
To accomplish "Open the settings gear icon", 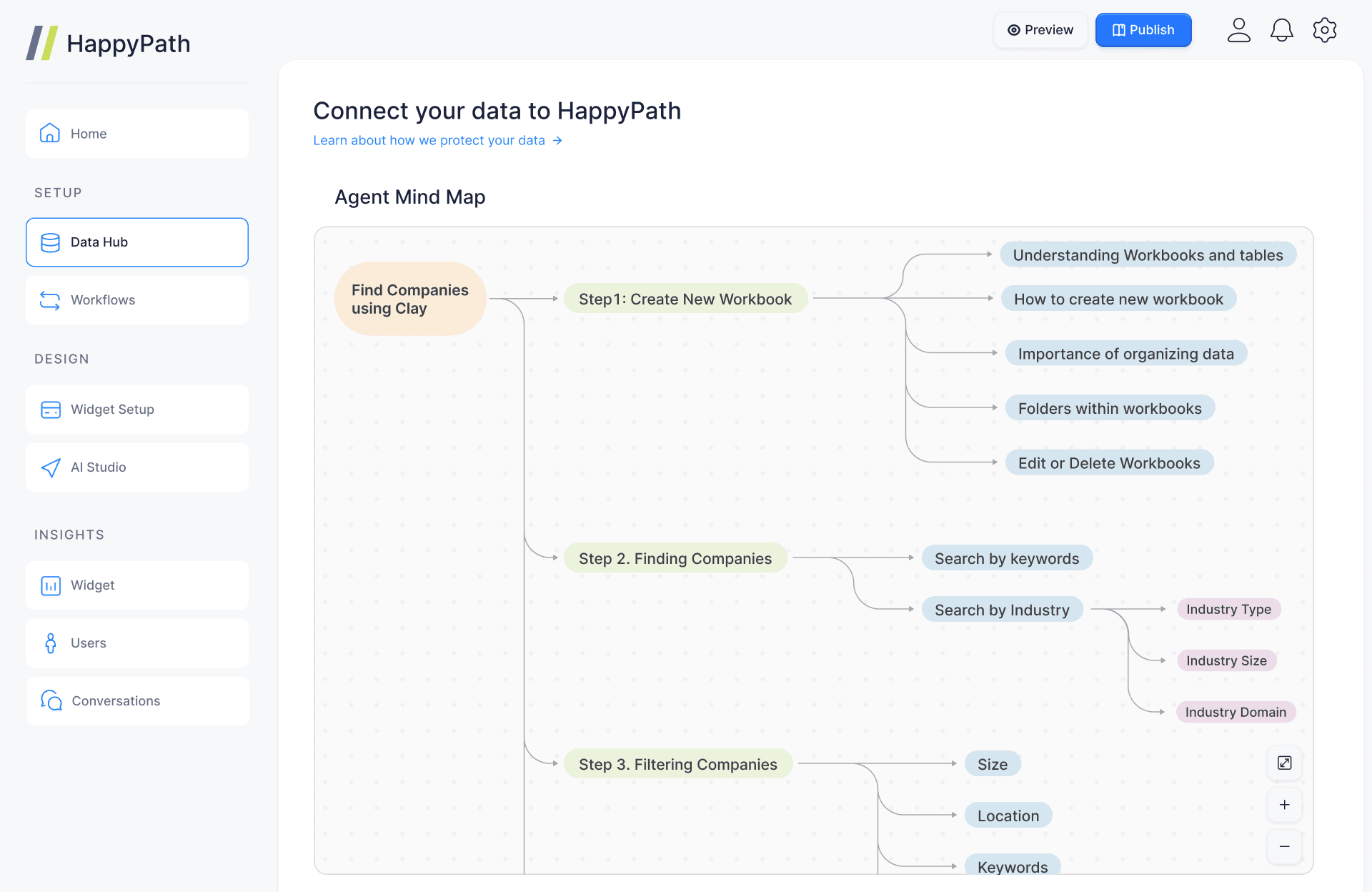I will pyautogui.click(x=1324, y=30).
